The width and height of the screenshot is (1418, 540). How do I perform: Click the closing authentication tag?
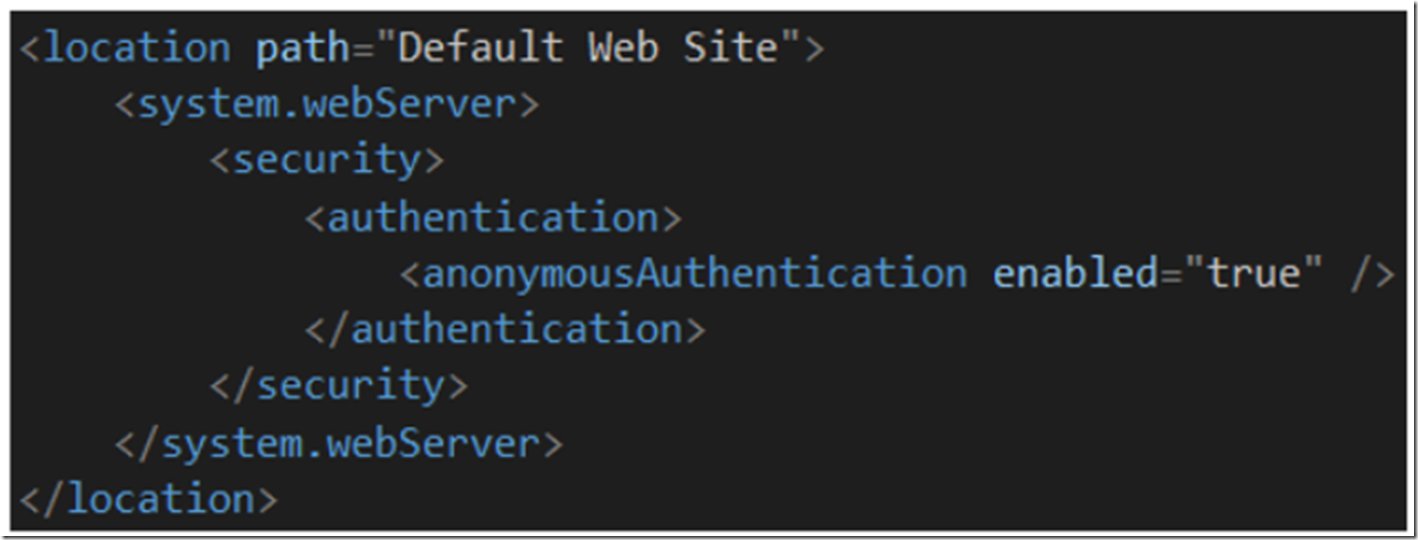[505, 329]
